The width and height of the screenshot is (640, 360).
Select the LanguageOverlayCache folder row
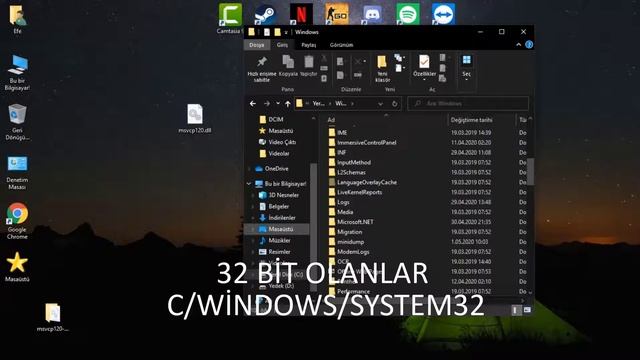click(x=427, y=182)
